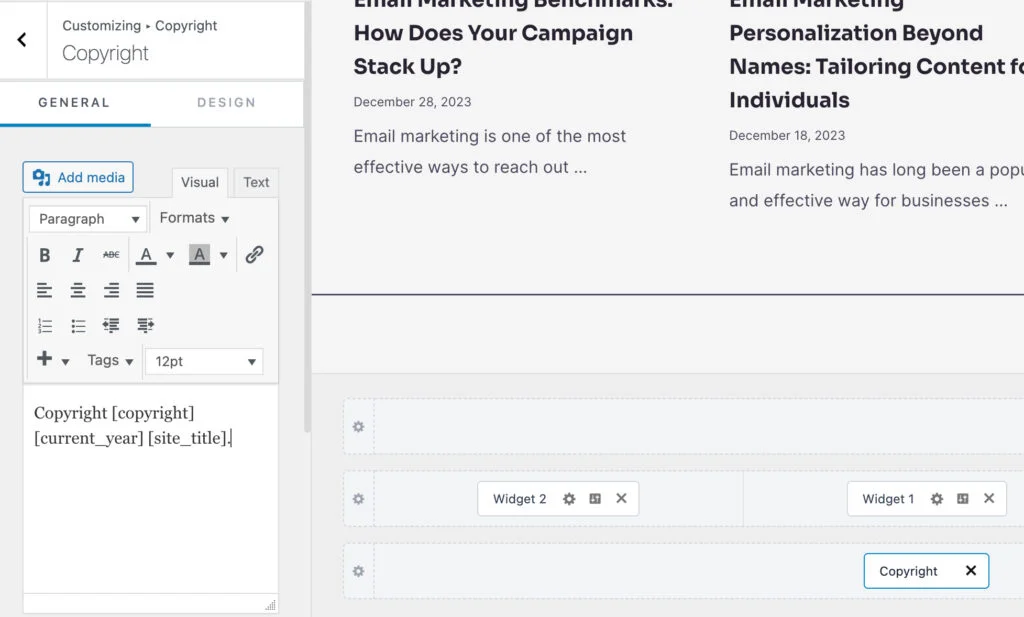Justify the text
This screenshot has height=617, width=1024.
click(145, 290)
